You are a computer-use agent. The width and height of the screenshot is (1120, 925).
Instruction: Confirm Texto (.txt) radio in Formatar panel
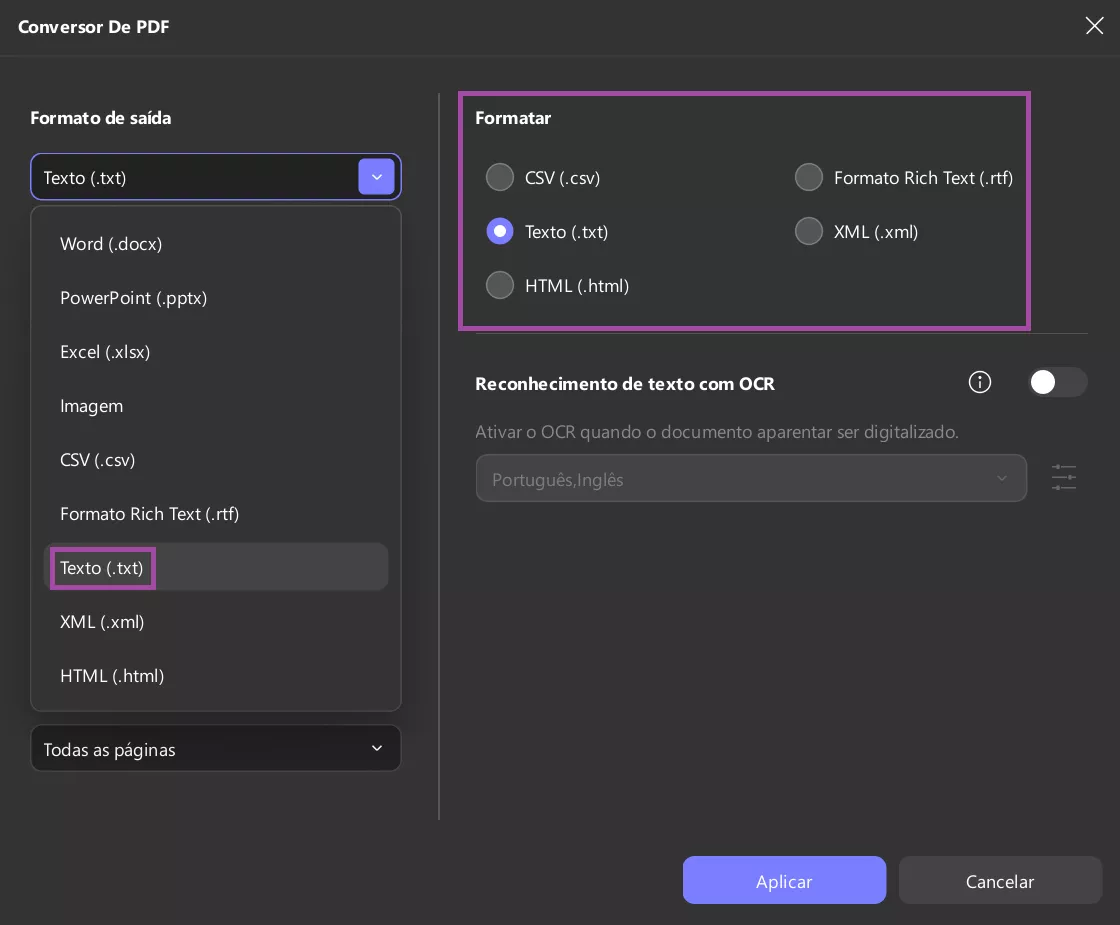pyautogui.click(x=500, y=231)
